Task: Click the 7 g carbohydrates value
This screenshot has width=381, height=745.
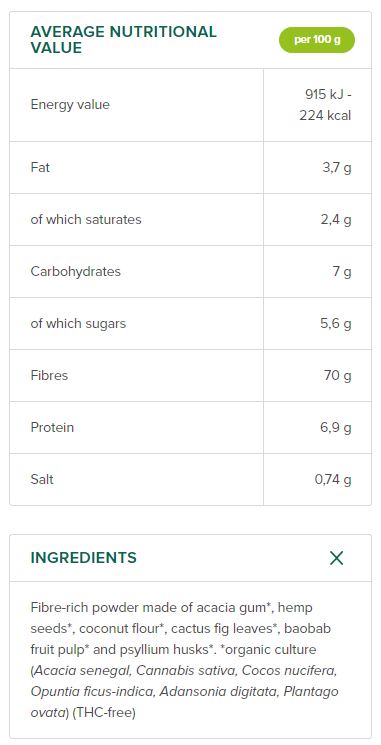Action: pyautogui.click(x=343, y=272)
